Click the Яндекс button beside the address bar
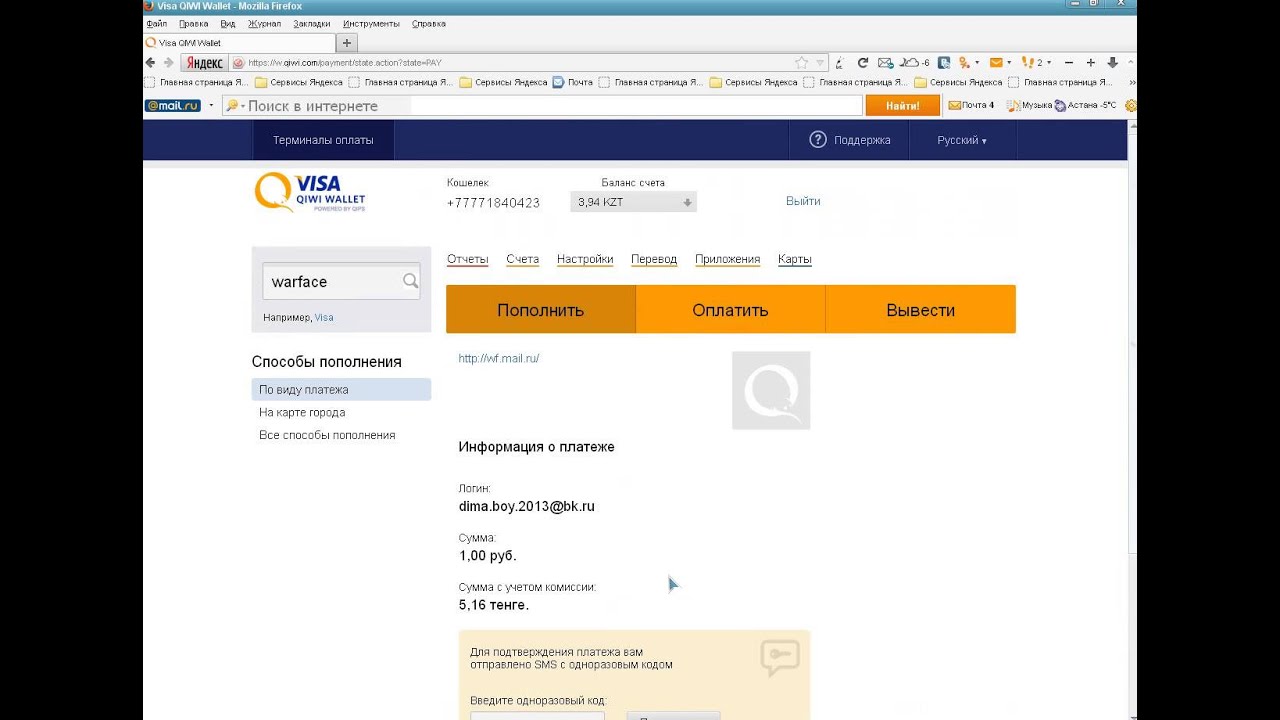This screenshot has height=720, width=1280. (204, 62)
